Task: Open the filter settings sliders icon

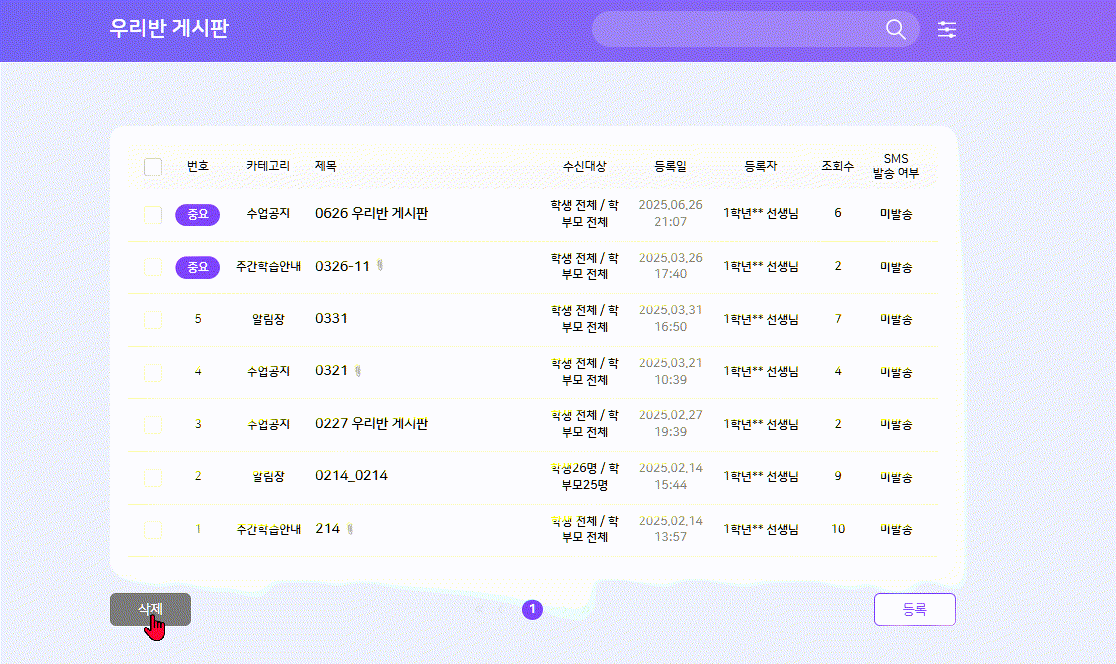Action: [947, 30]
